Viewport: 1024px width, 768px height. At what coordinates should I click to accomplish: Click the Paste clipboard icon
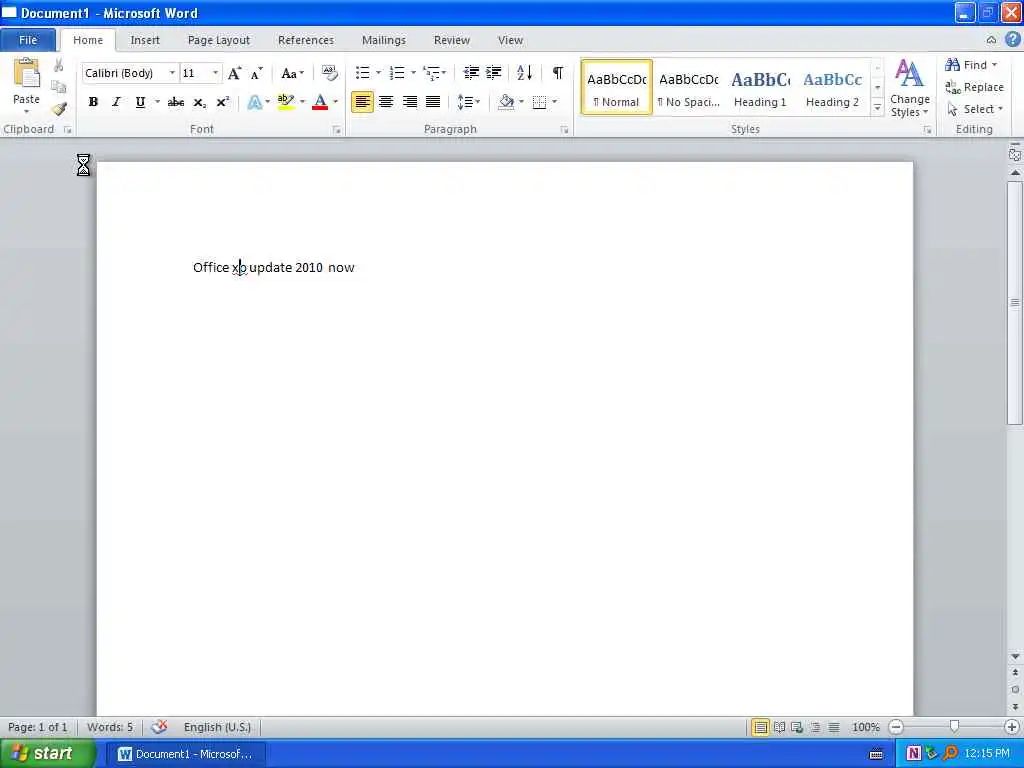click(x=26, y=73)
